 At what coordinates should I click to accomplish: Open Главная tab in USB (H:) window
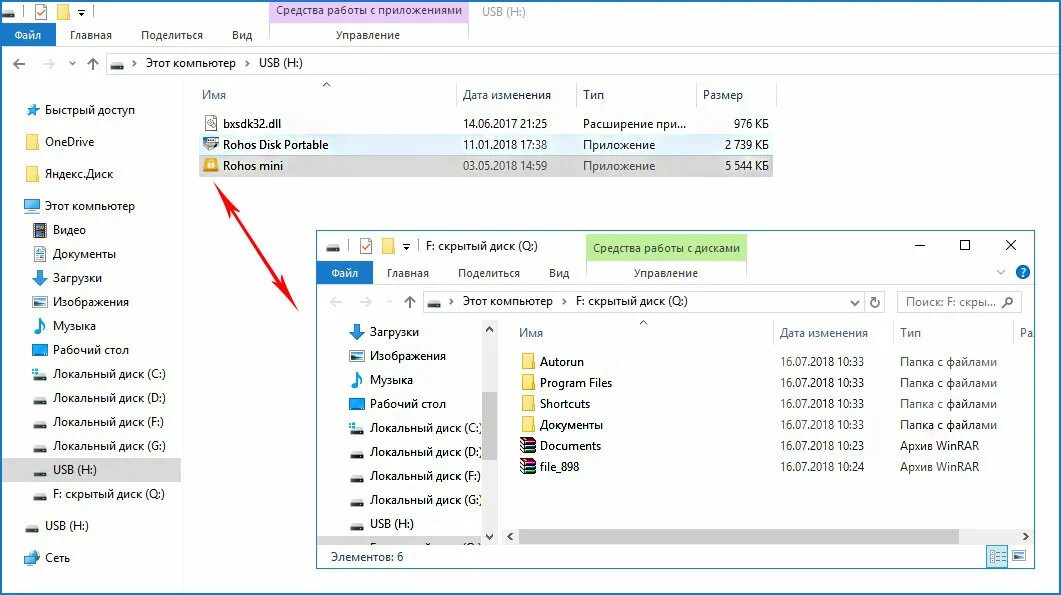91,35
